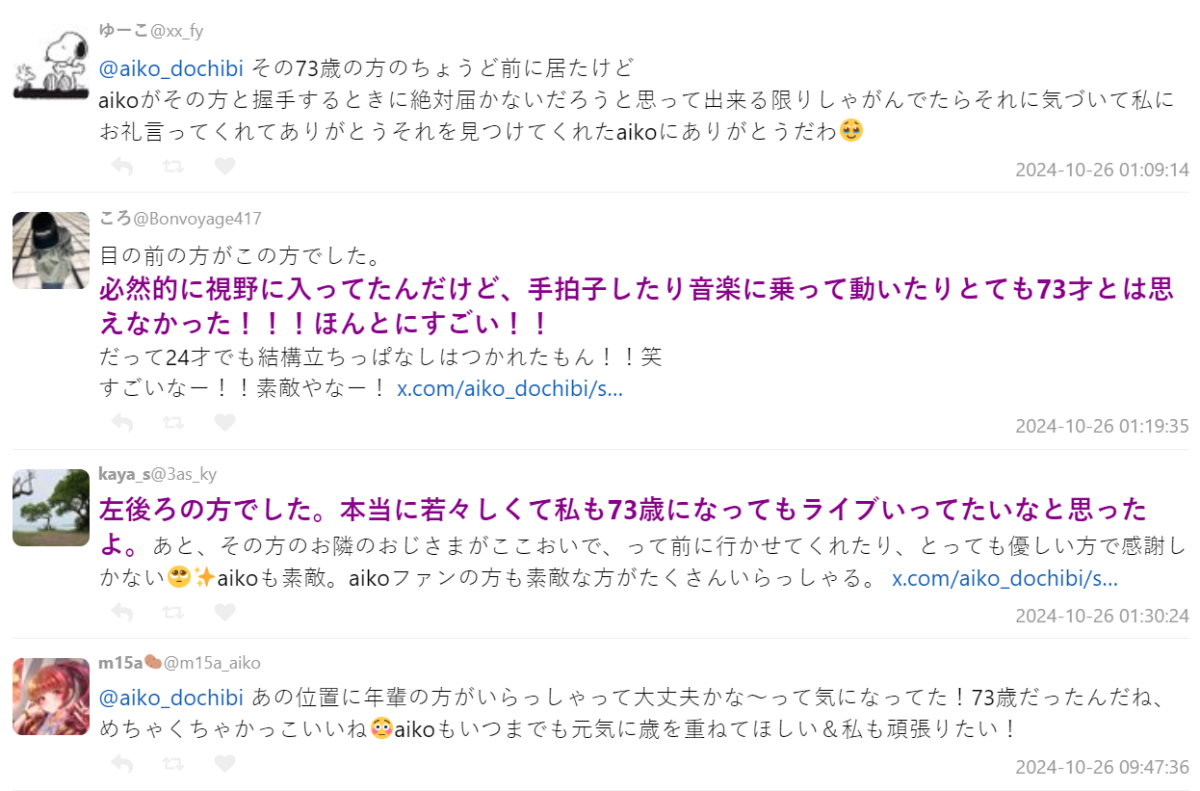The image size is (1200, 791).
Task: Open timestamp 2024-10-26 01:19:35
Action: tap(1101, 426)
